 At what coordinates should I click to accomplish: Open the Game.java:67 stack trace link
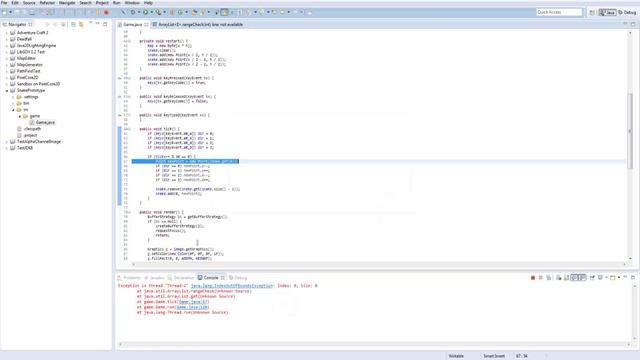[193, 302]
